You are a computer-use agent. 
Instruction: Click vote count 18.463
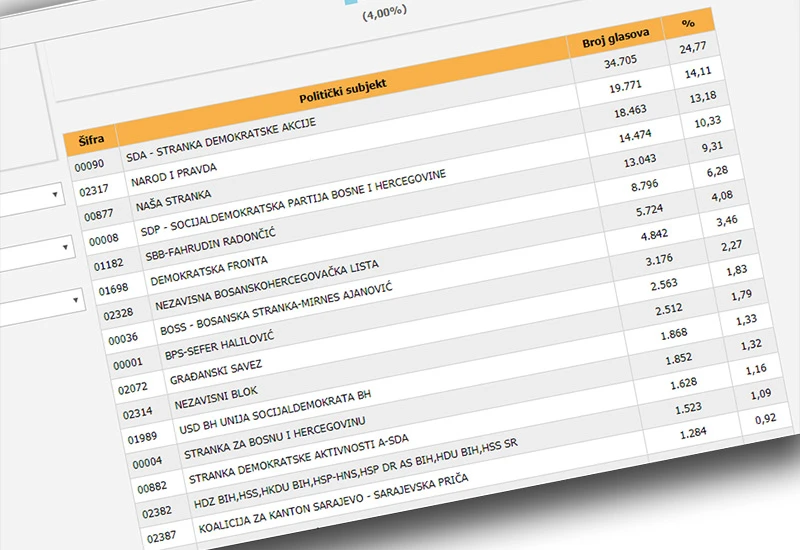click(x=630, y=111)
